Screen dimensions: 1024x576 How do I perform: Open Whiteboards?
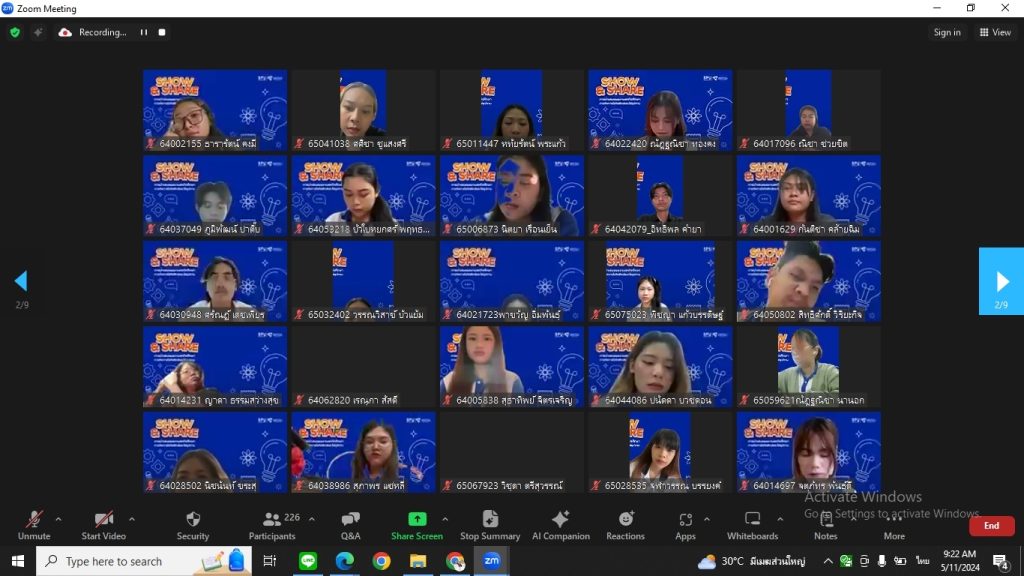pos(752,525)
